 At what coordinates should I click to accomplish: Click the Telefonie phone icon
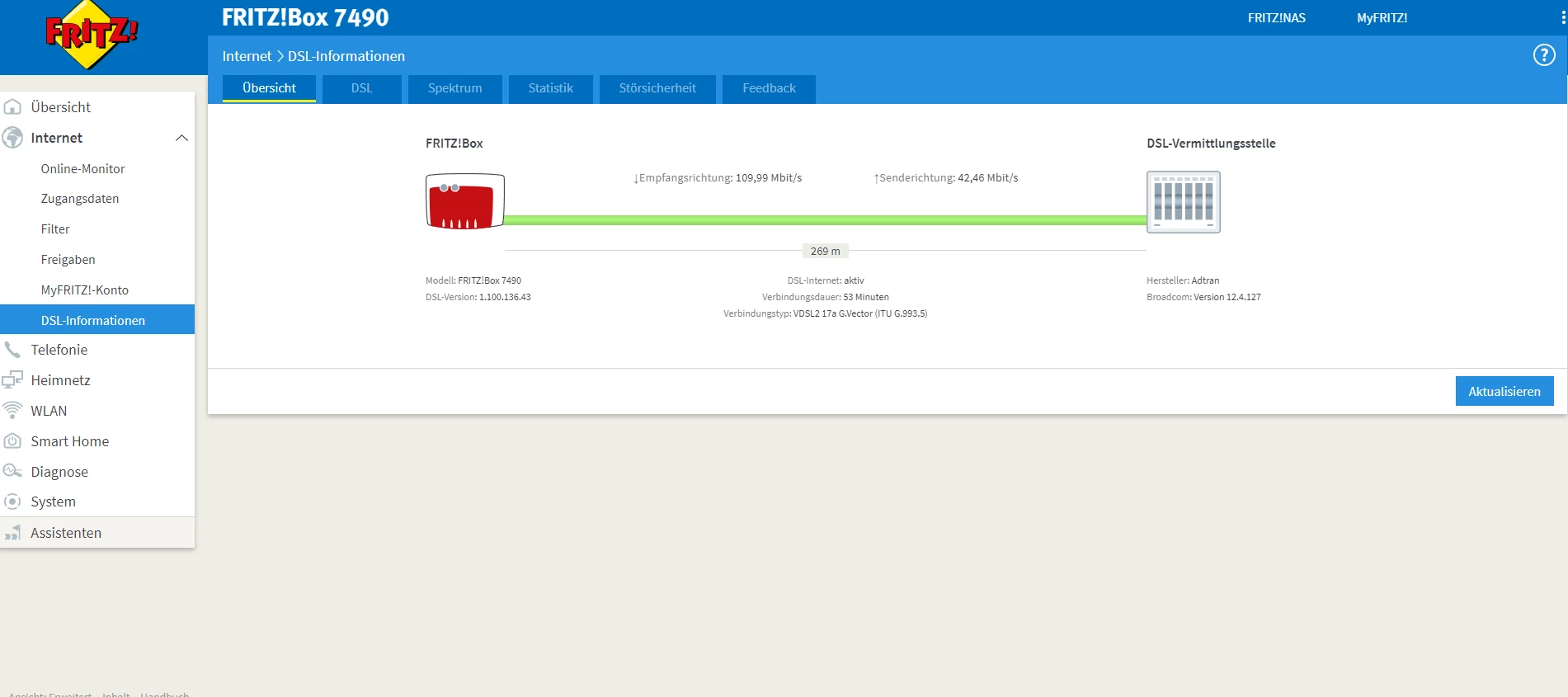(12, 350)
